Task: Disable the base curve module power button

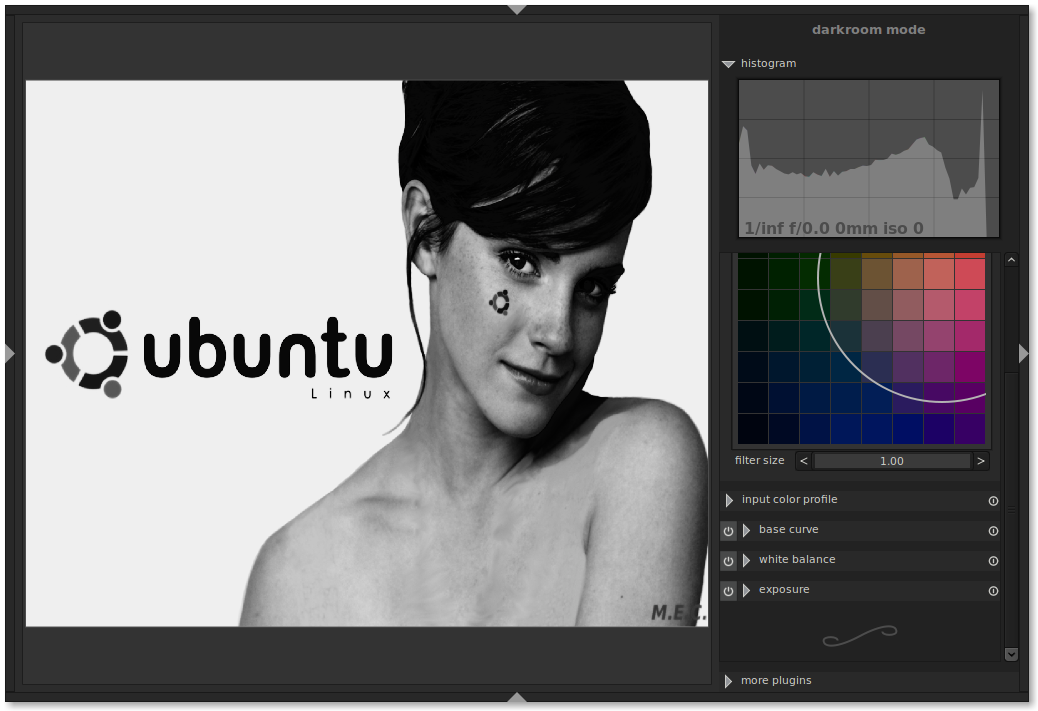Action: tap(728, 531)
